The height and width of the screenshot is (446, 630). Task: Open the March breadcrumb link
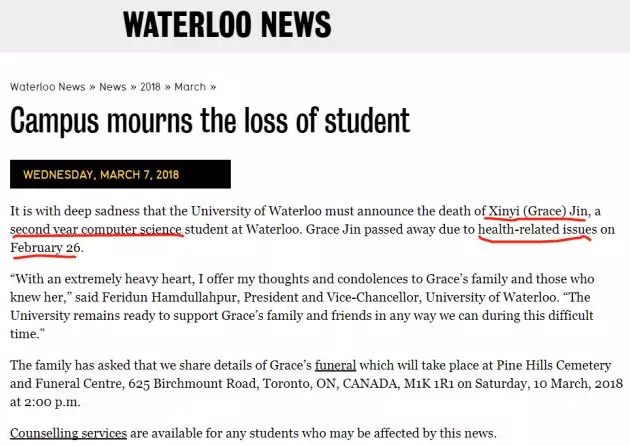coord(190,87)
